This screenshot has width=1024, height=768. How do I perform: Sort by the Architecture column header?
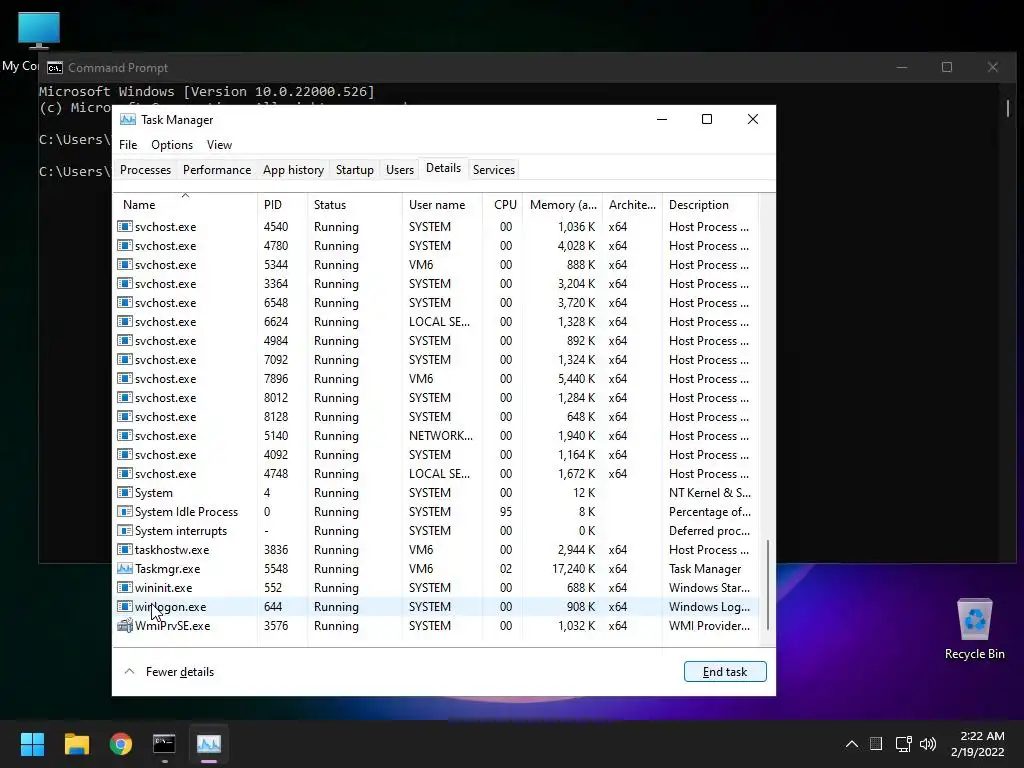[x=632, y=204]
